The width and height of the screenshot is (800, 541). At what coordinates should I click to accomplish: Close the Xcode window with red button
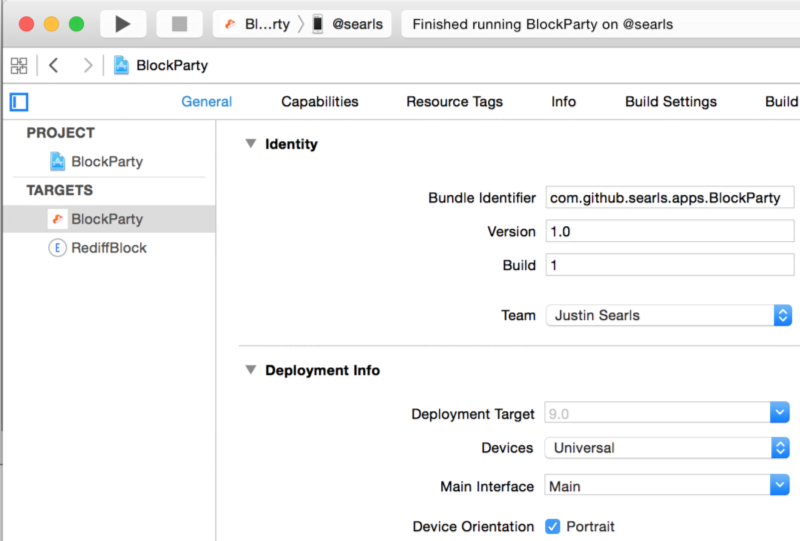tap(26, 24)
